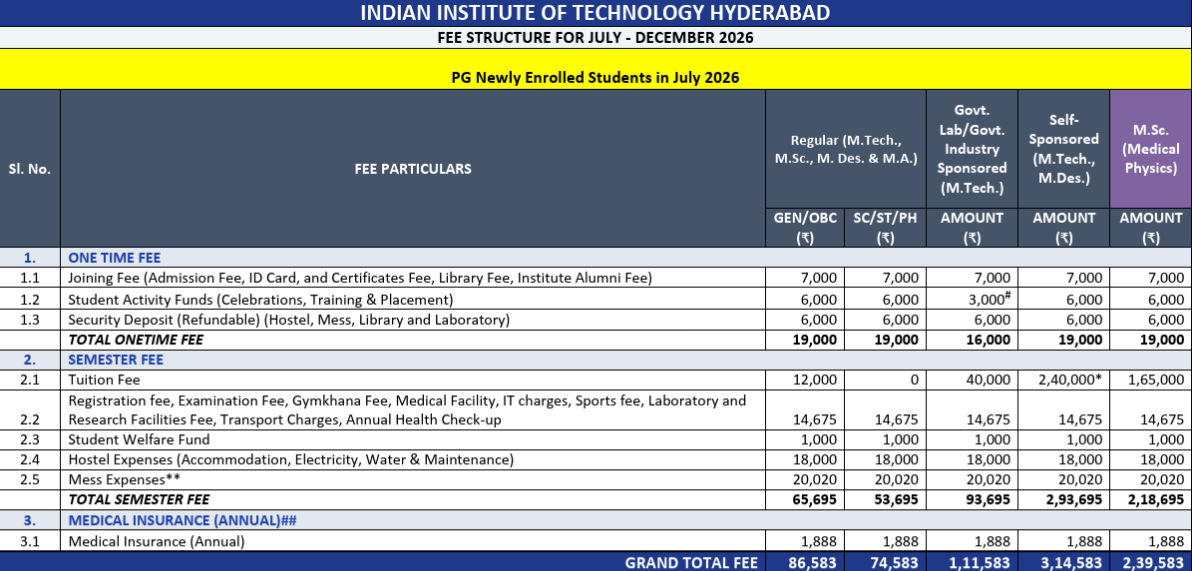Click the 'Govt. Lab/Govt. Industry Sponsored (M.Tech.)' header
This screenshot has height=571, width=1192.
click(972, 149)
